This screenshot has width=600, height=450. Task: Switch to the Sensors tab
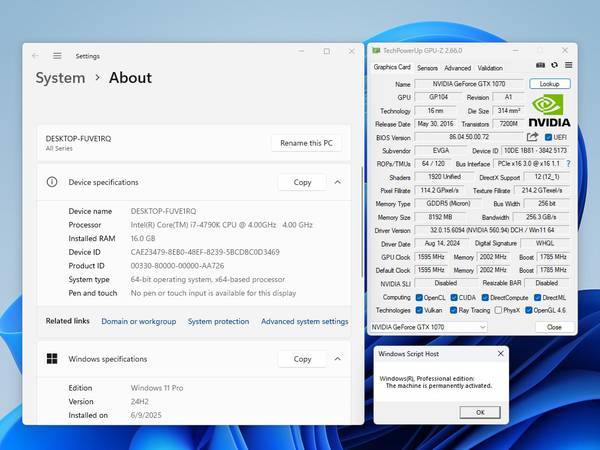pyautogui.click(x=427, y=68)
